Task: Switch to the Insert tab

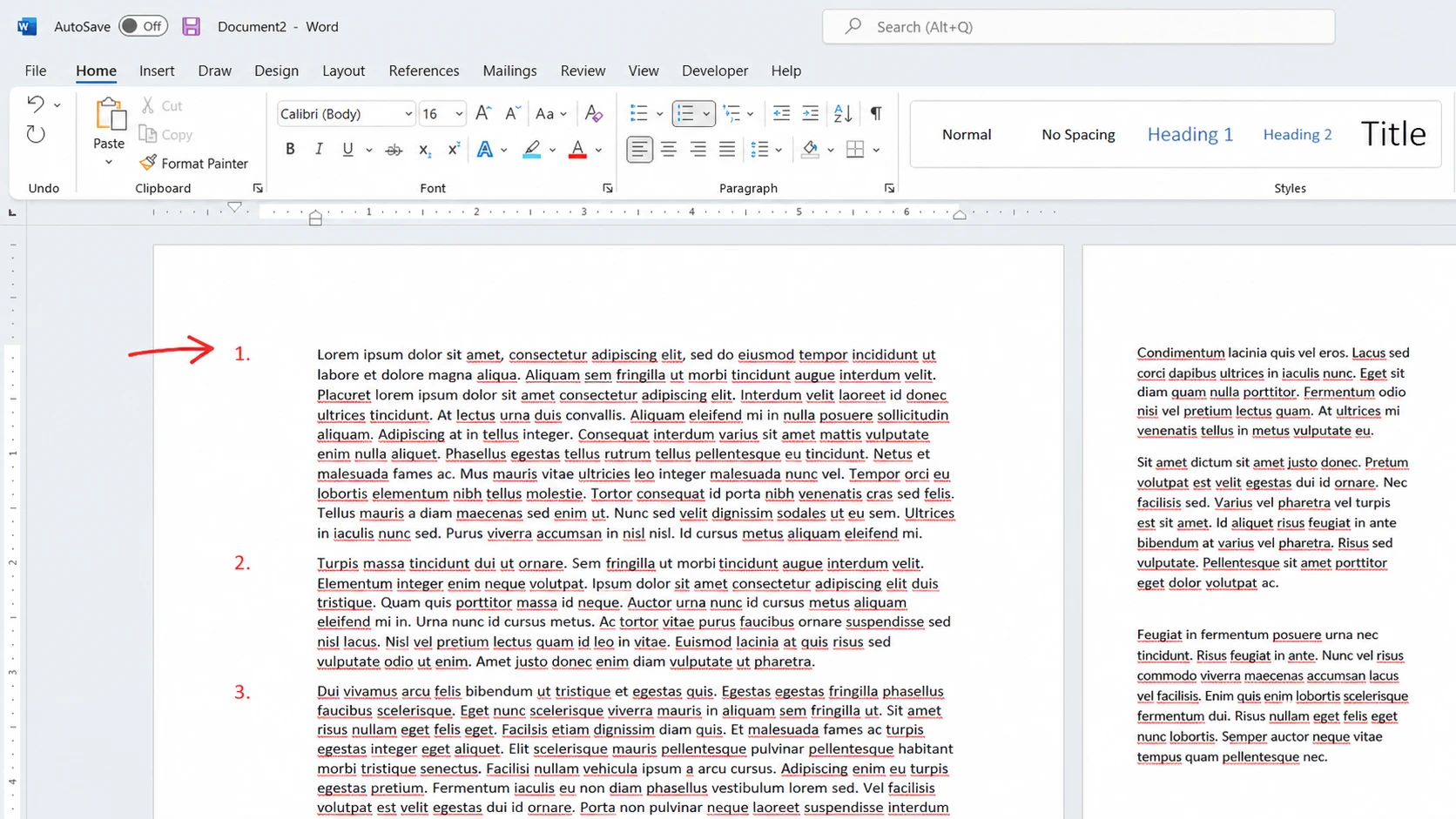Action: pos(157,70)
